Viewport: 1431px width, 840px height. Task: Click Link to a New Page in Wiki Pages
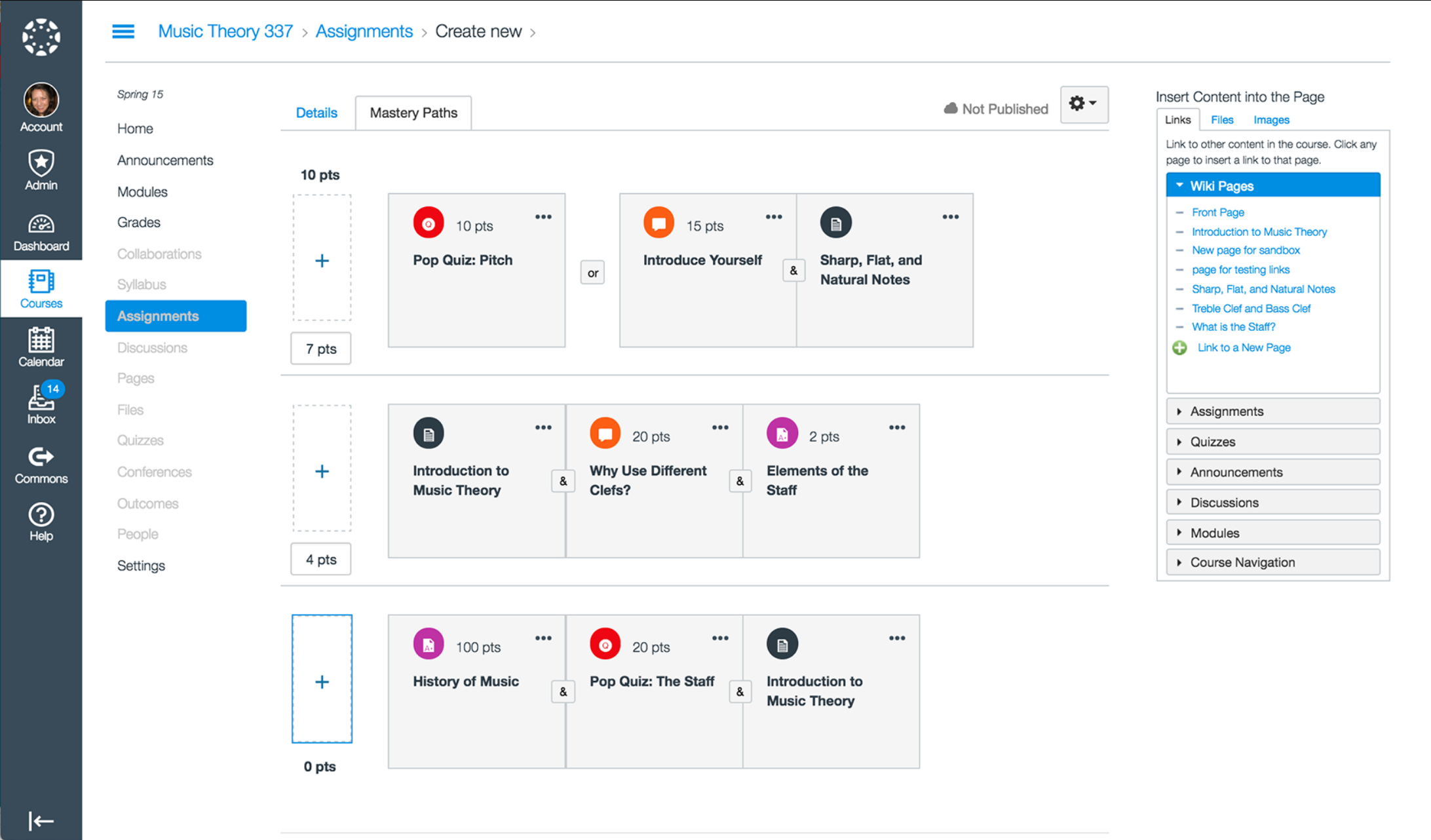coord(1243,347)
